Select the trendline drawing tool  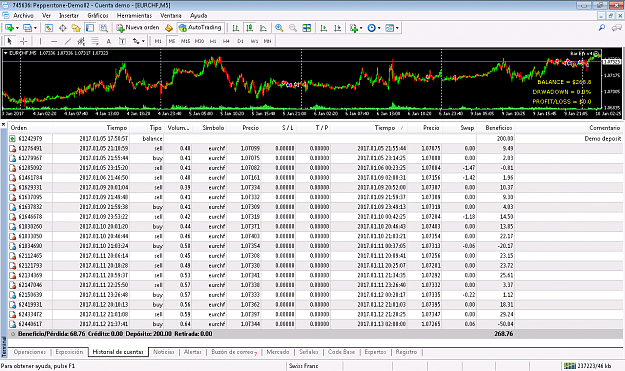pos(68,41)
